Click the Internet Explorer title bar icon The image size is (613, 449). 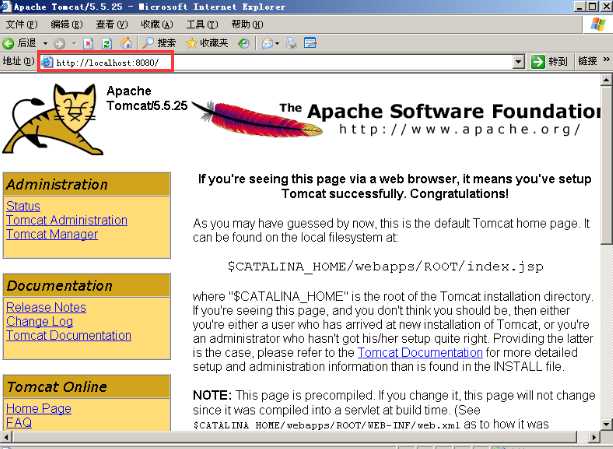coord(6,6)
